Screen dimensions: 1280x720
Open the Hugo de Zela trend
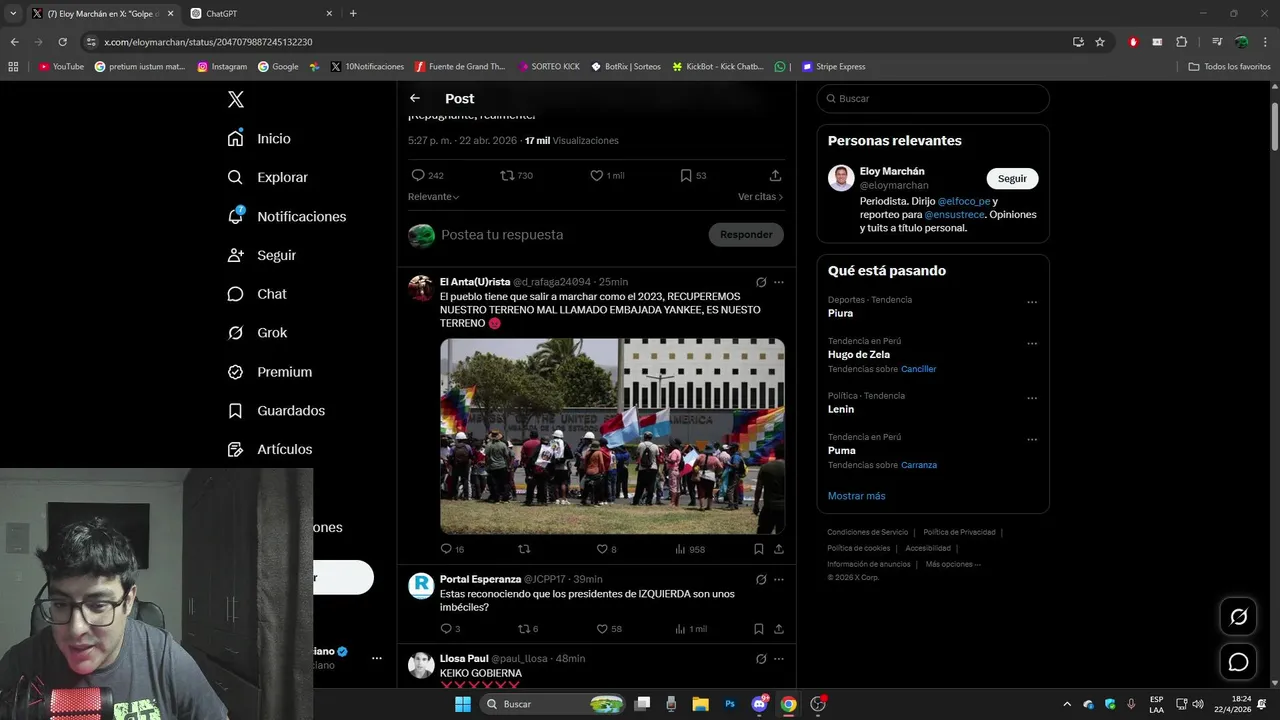pos(859,354)
